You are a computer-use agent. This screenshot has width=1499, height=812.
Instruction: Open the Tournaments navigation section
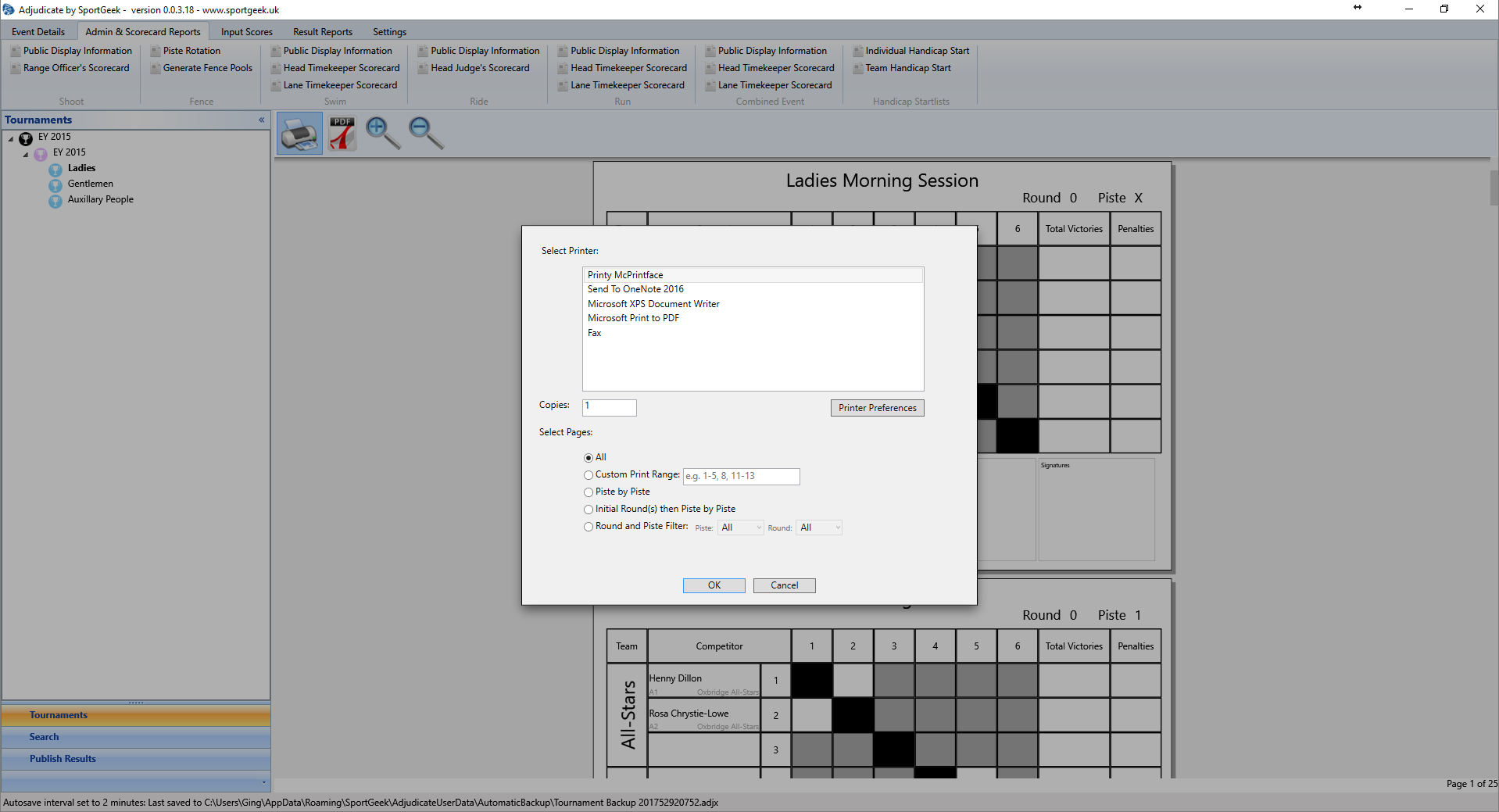tap(136, 715)
